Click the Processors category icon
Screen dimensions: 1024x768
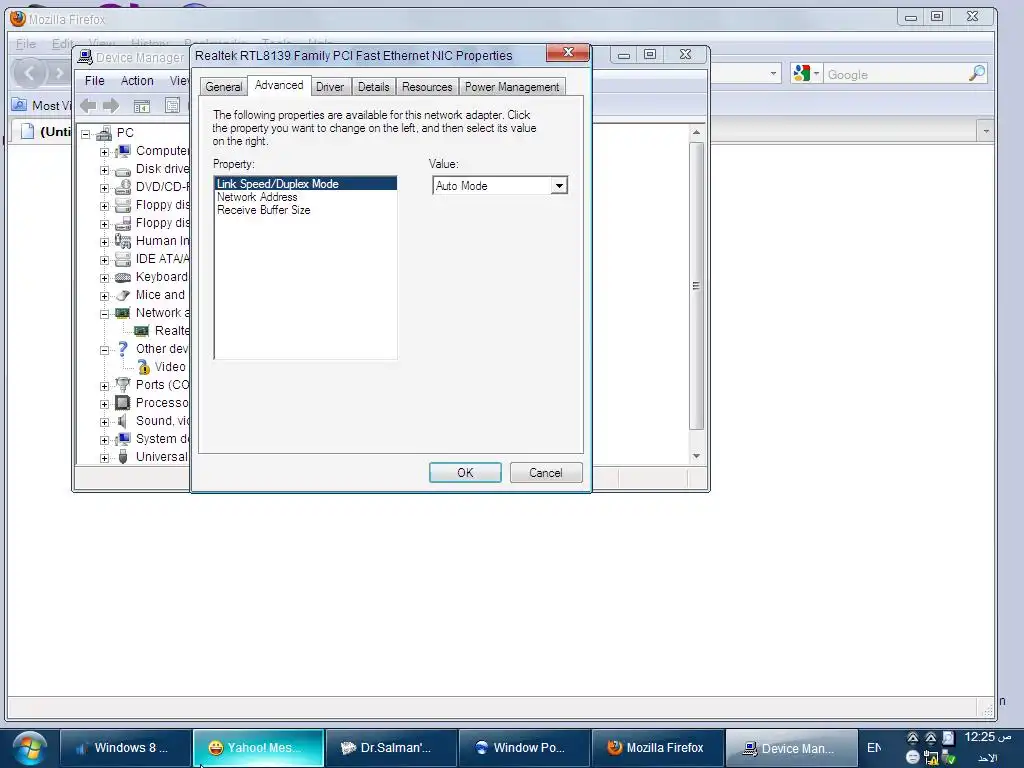(123, 403)
